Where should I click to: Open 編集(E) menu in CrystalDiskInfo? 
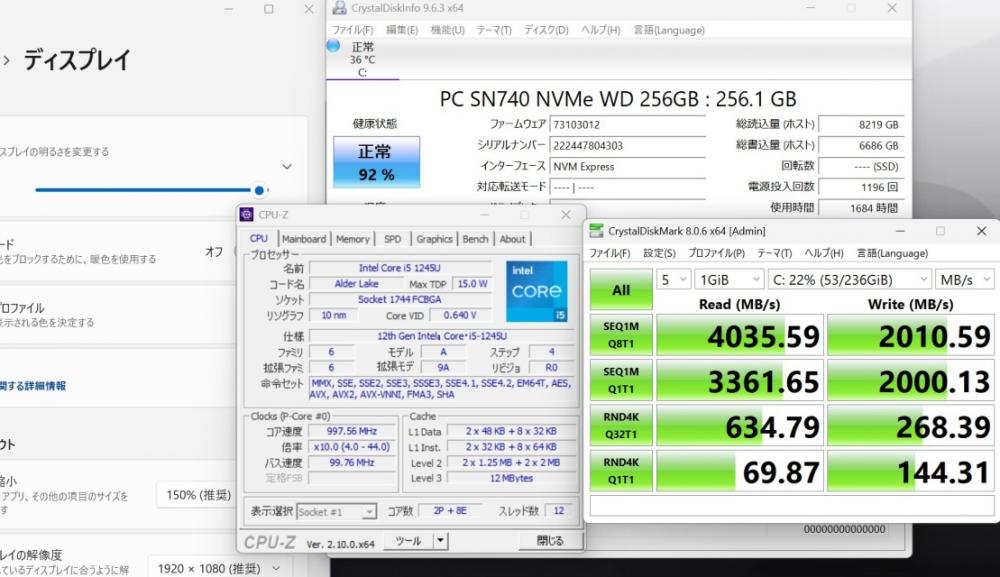402,30
